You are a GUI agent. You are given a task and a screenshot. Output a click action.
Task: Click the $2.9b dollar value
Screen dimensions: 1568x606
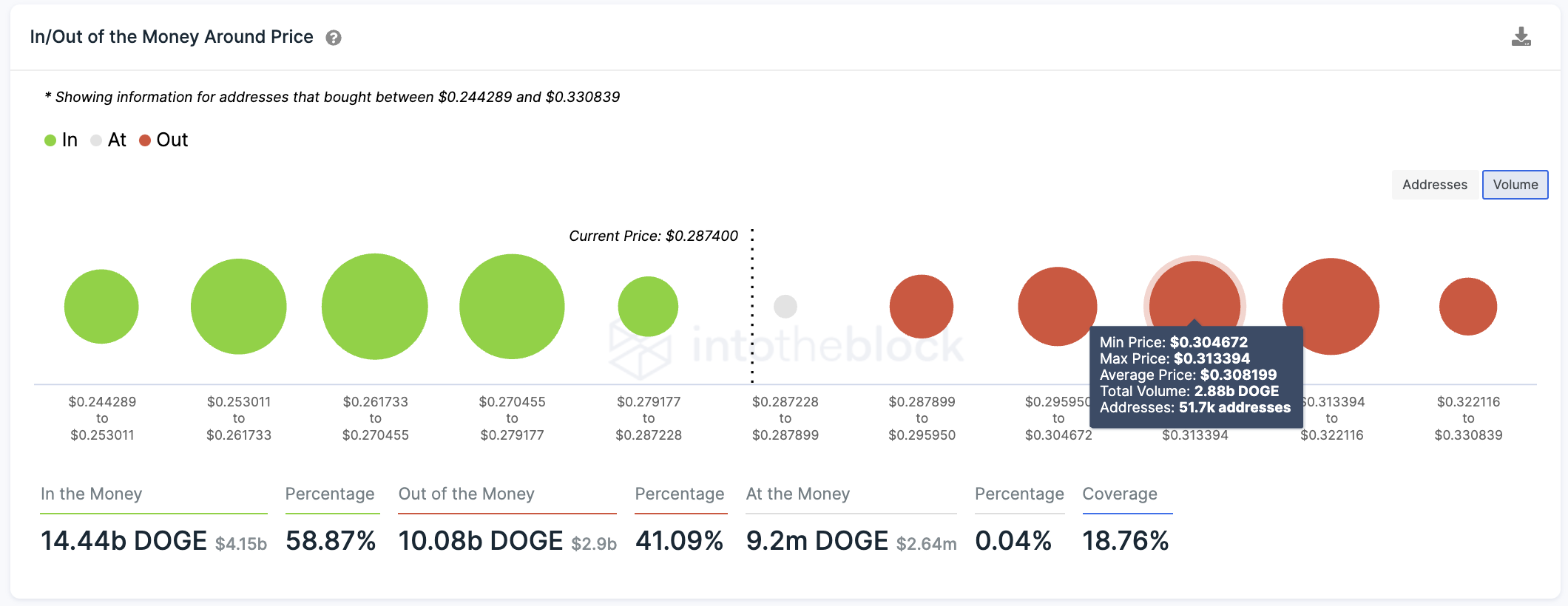pyautogui.click(x=594, y=544)
